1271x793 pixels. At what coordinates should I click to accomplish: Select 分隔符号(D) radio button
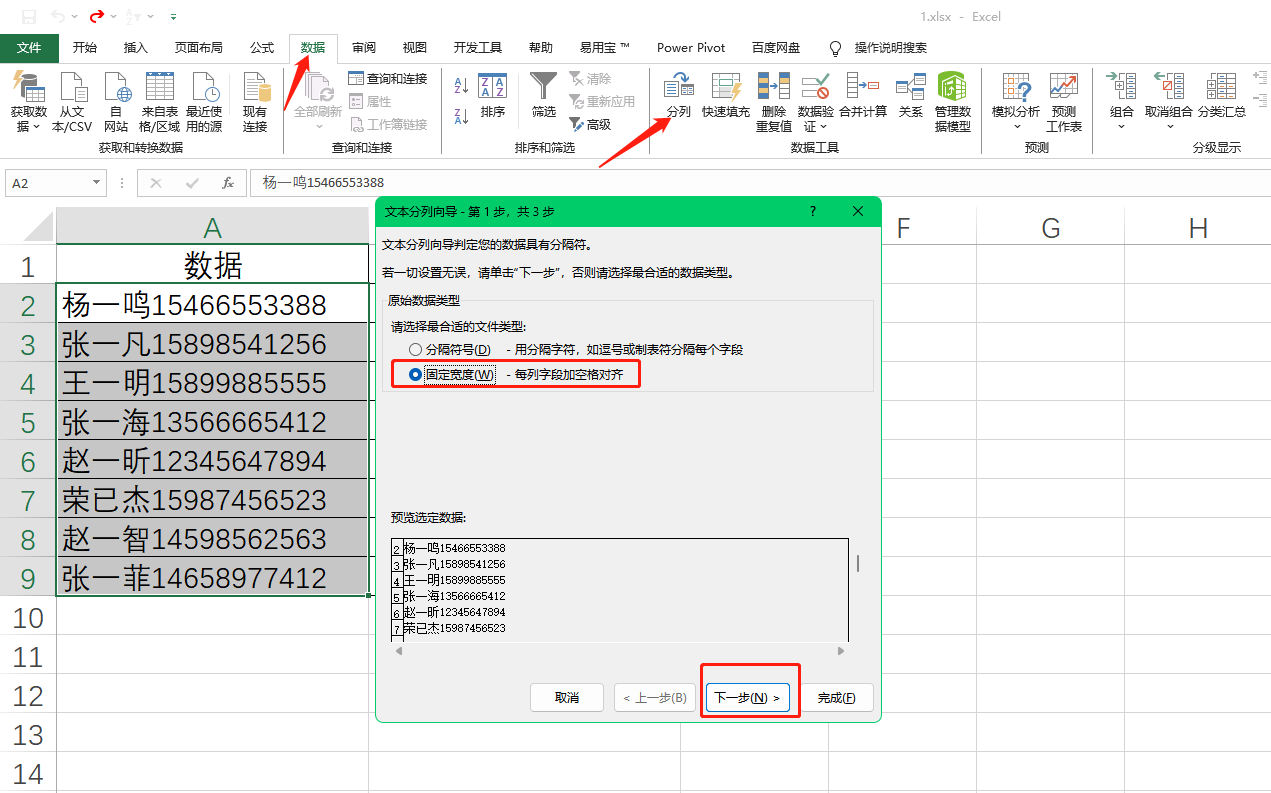click(416, 350)
